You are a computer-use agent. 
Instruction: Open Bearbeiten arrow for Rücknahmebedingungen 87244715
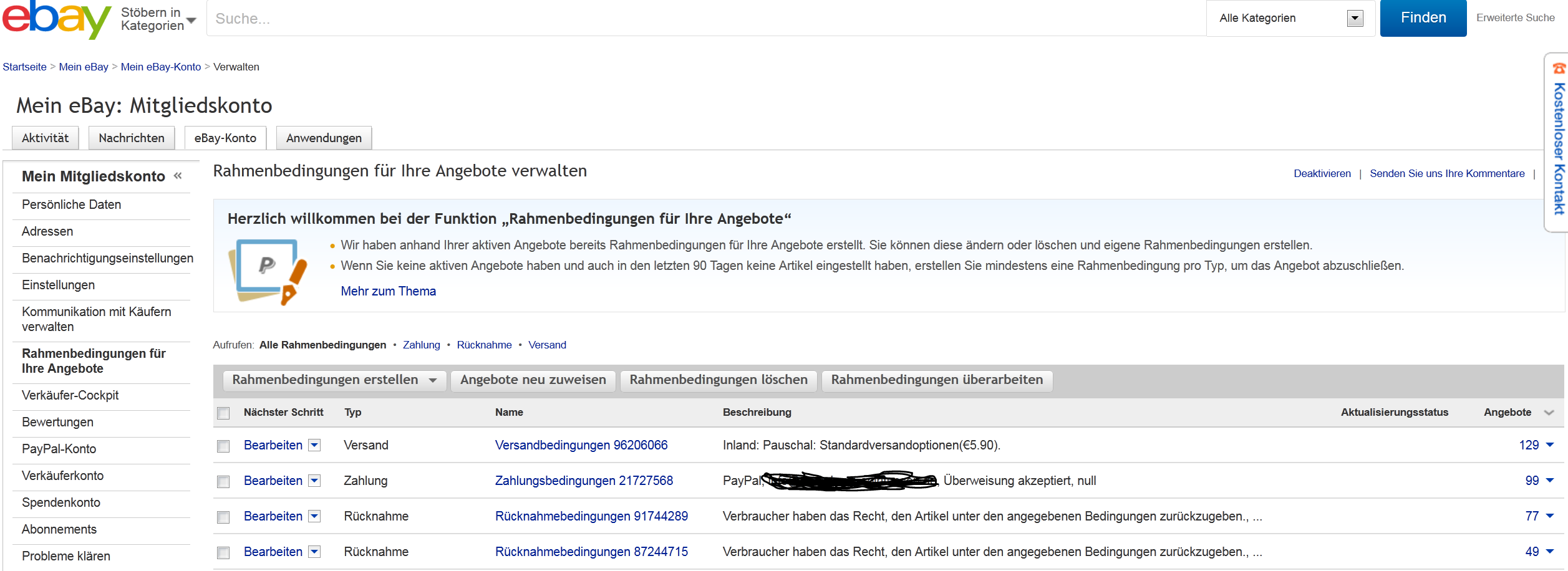315,552
